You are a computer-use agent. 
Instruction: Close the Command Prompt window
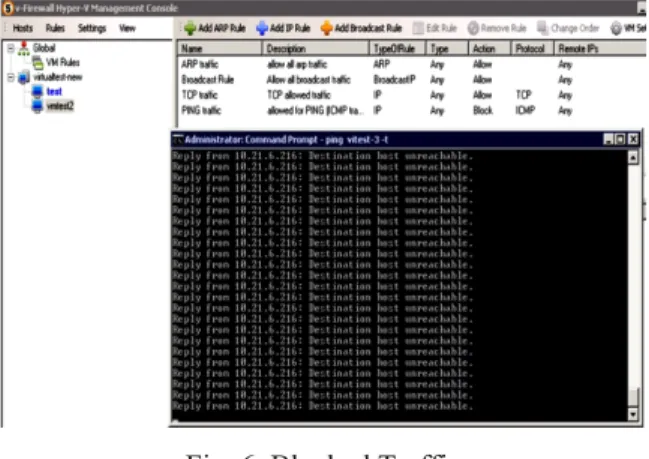(x=633, y=139)
